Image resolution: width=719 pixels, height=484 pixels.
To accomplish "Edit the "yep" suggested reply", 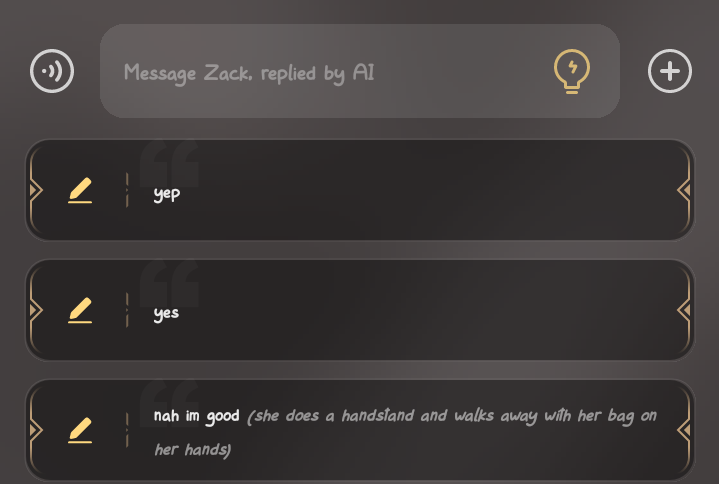I will pyautogui.click(x=80, y=190).
